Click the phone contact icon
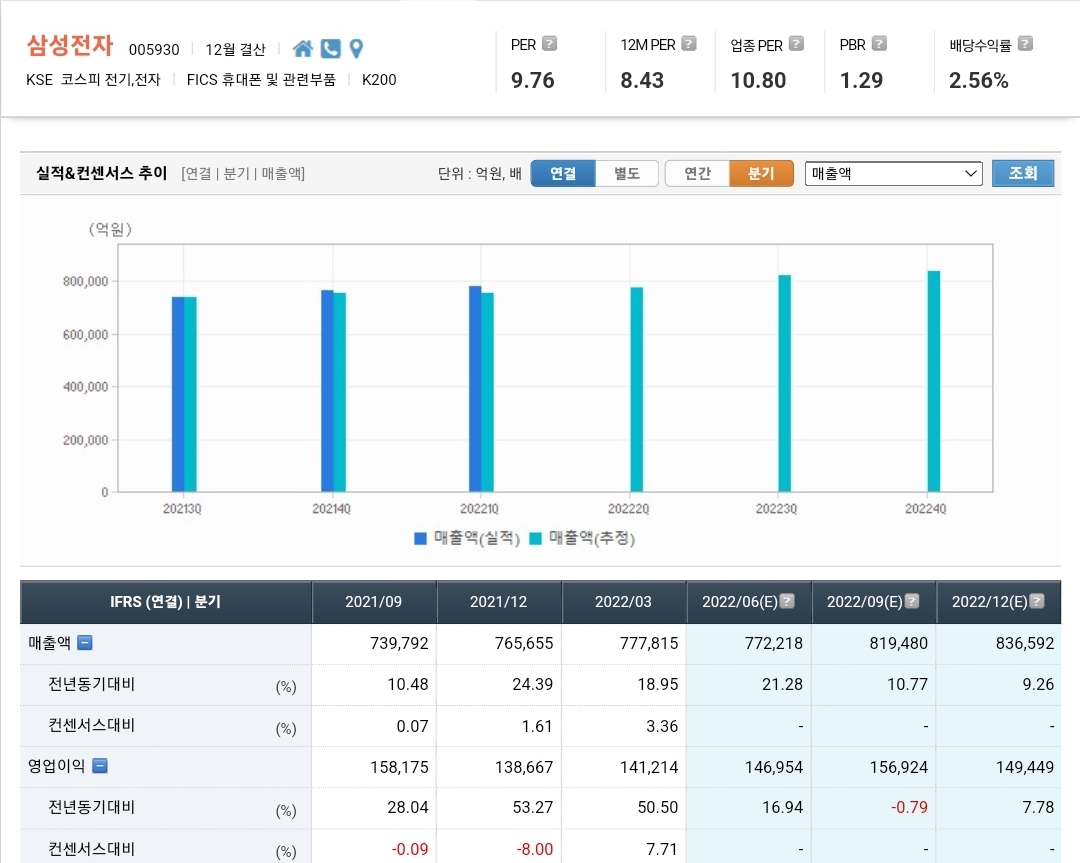Image resolution: width=1080 pixels, height=863 pixels. pyautogui.click(x=331, y=48)
